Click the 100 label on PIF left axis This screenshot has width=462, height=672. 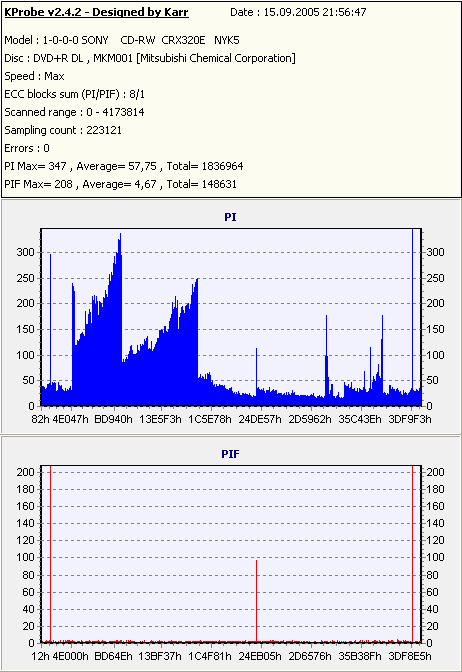coord(25,557)
